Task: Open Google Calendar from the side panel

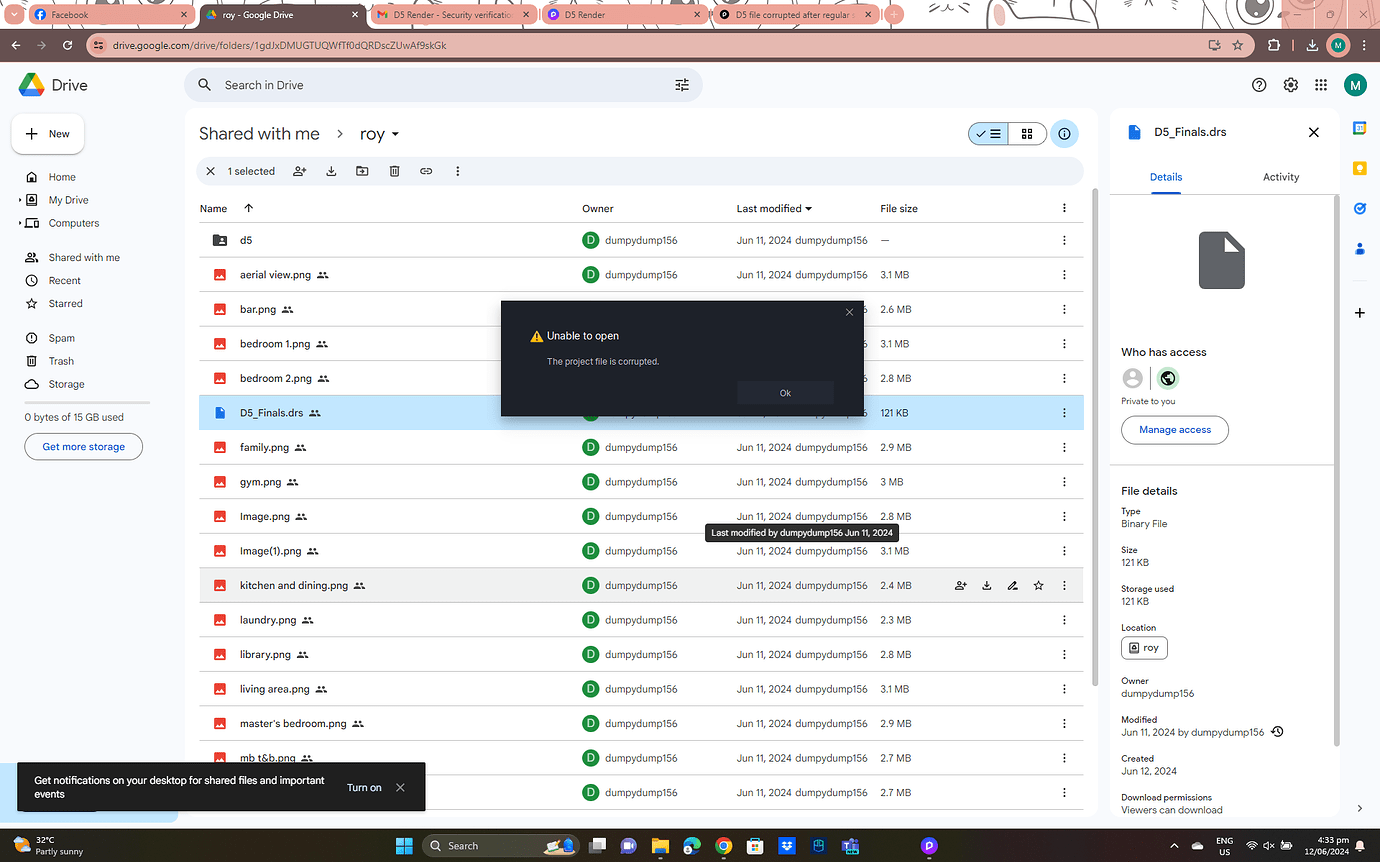Action: [1359, 128]
